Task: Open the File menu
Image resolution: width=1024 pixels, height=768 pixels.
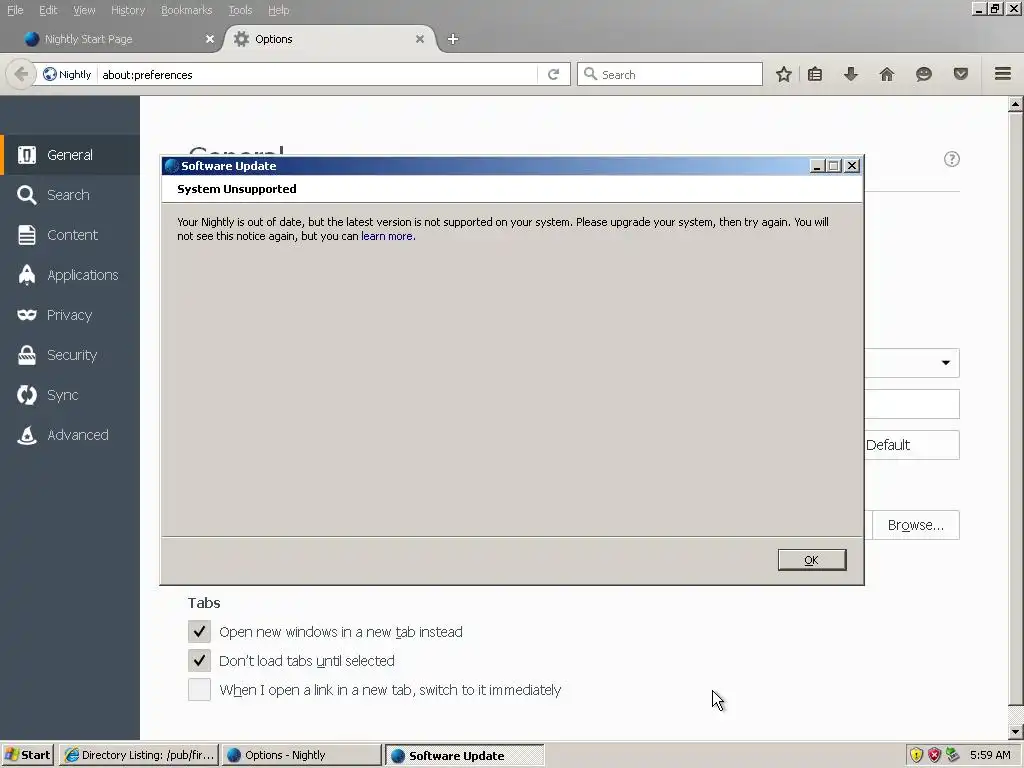Action: (15, 10)
